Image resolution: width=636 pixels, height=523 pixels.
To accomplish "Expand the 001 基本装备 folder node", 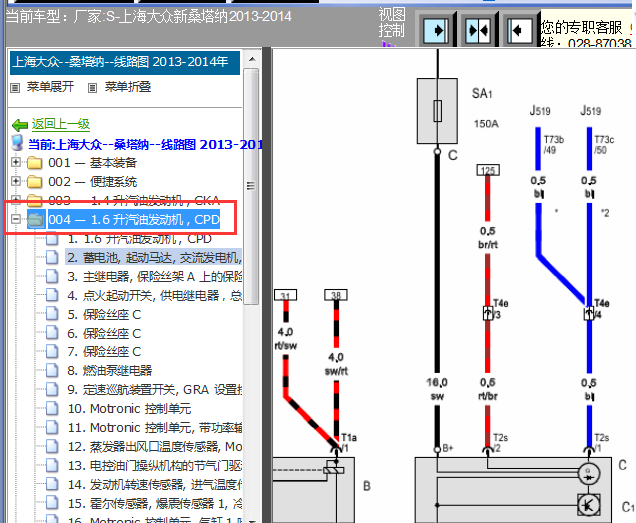I will [16, 162].
